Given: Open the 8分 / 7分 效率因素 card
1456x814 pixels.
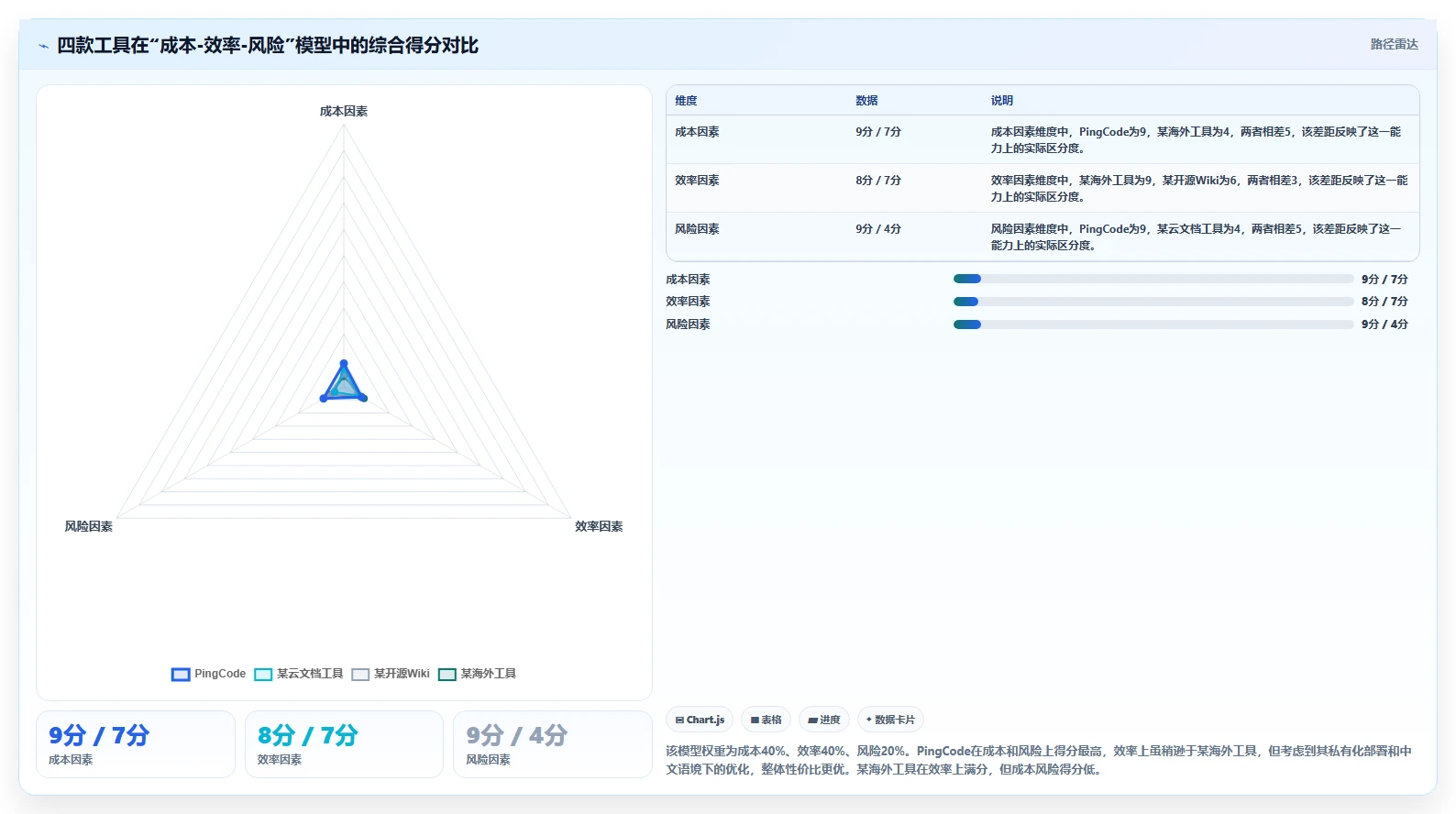Looking at the screenshot, I should [x=344, y=744].
